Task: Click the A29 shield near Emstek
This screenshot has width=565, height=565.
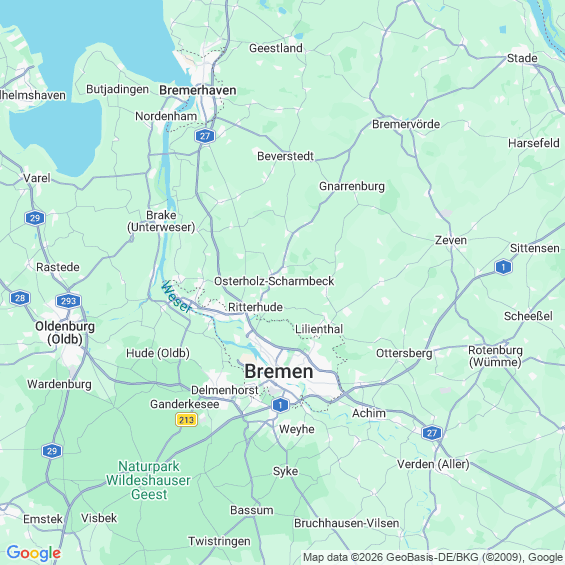Action: [52, 451]
